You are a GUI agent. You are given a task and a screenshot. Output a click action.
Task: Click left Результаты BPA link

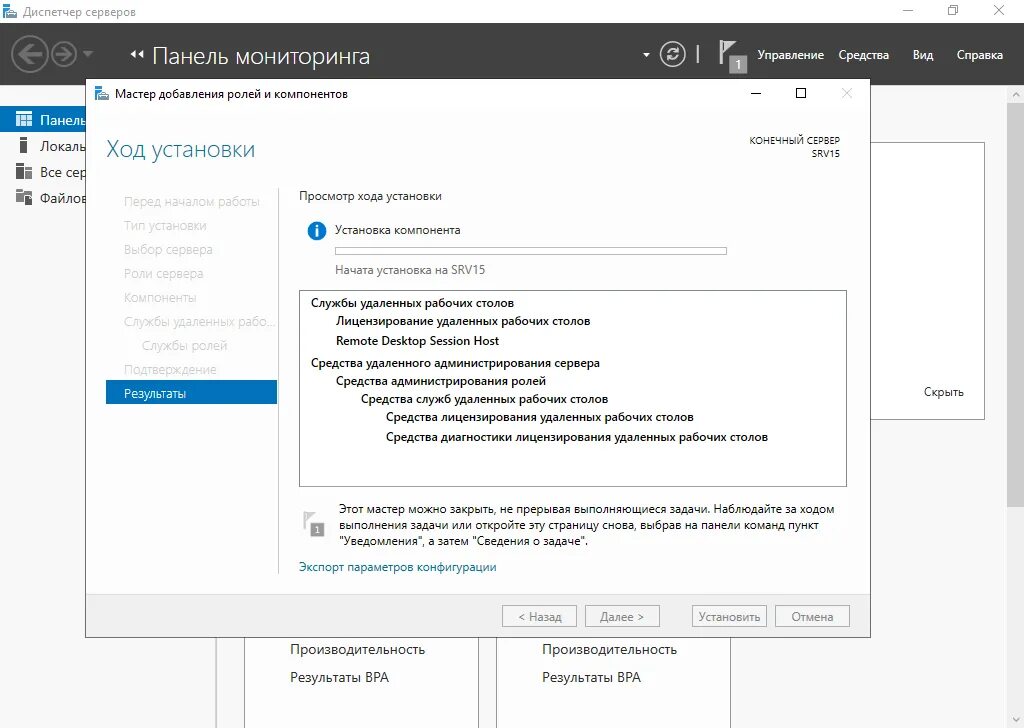click(339, 678)
